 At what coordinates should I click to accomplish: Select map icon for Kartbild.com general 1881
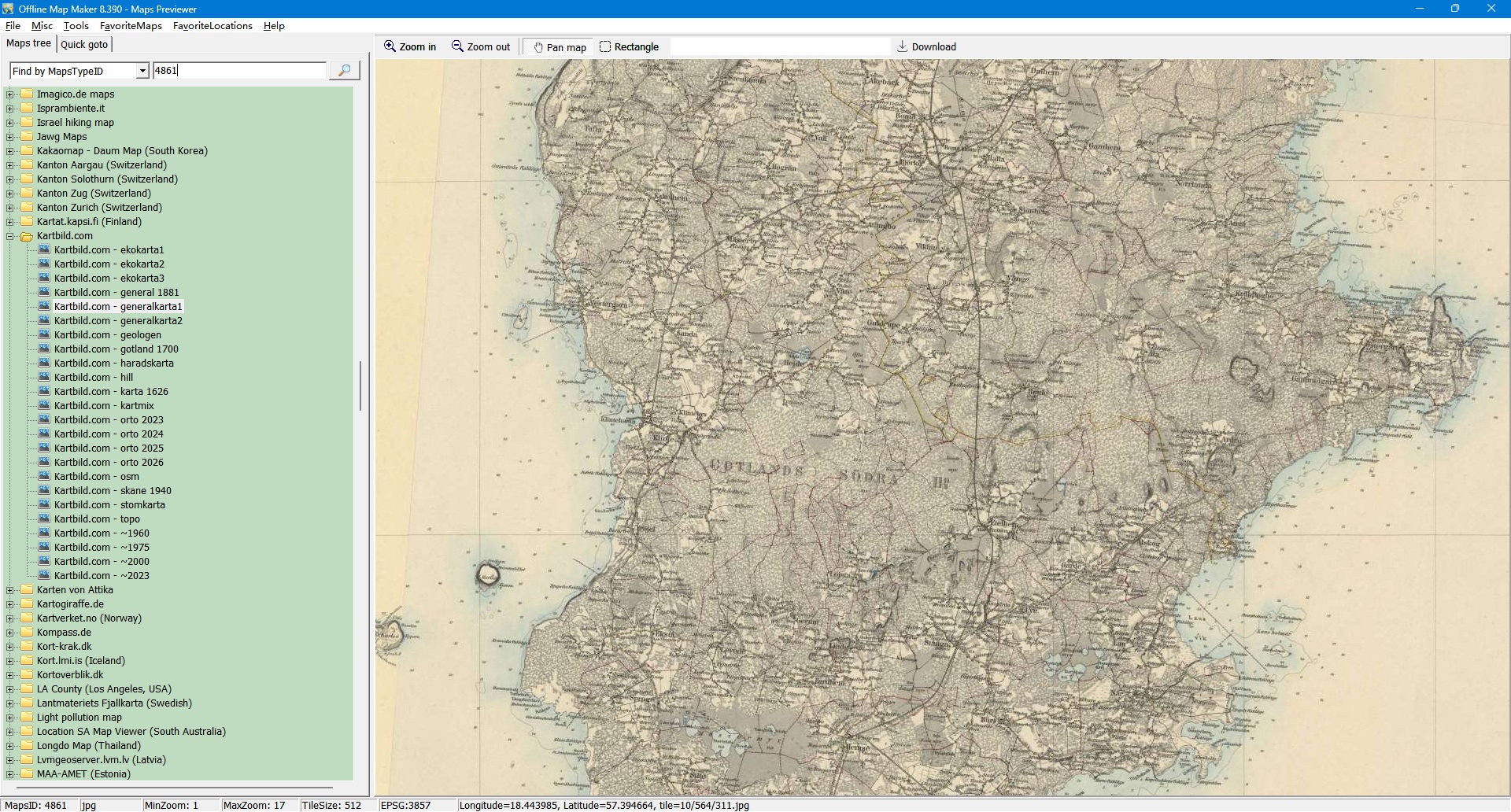point(44,292)
